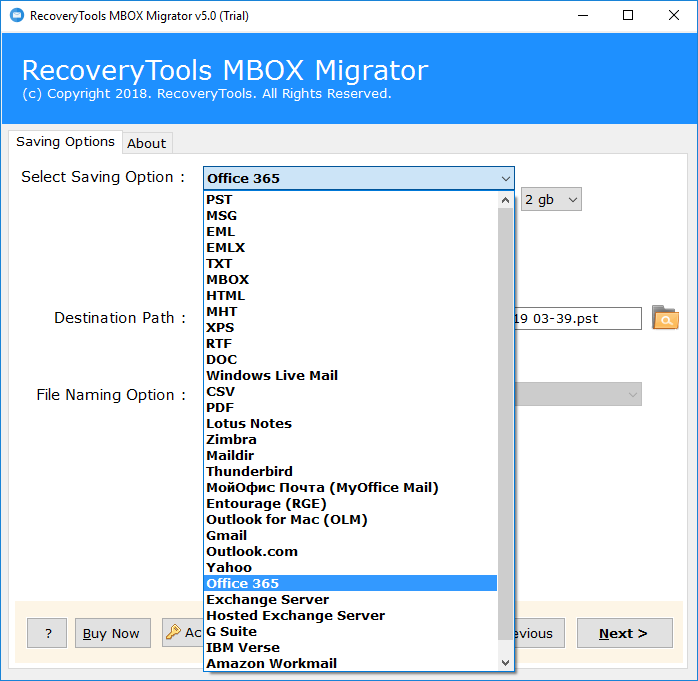Pick Amazon Workmail option

pyautogui.click(x=350, y=663)
